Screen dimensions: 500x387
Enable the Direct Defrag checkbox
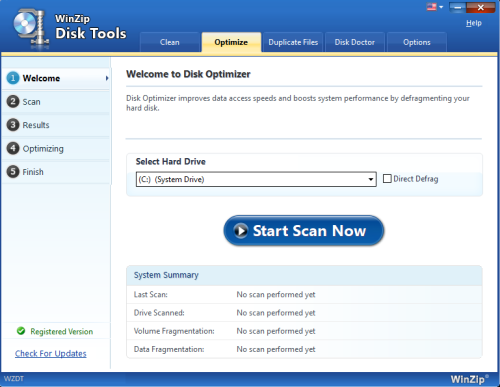pos(387,179)
